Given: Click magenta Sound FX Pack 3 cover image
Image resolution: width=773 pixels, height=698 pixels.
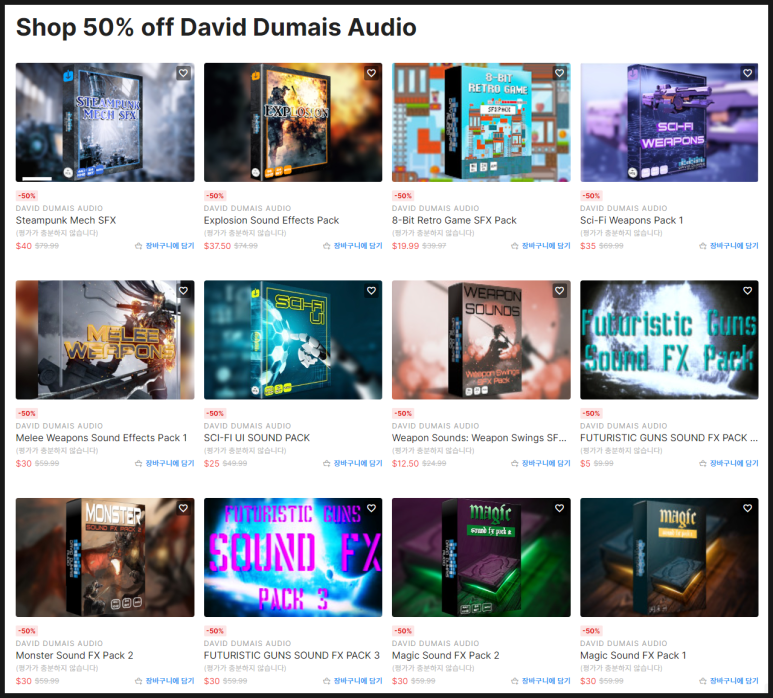Looking at the screenshot, I should [293, 557].
